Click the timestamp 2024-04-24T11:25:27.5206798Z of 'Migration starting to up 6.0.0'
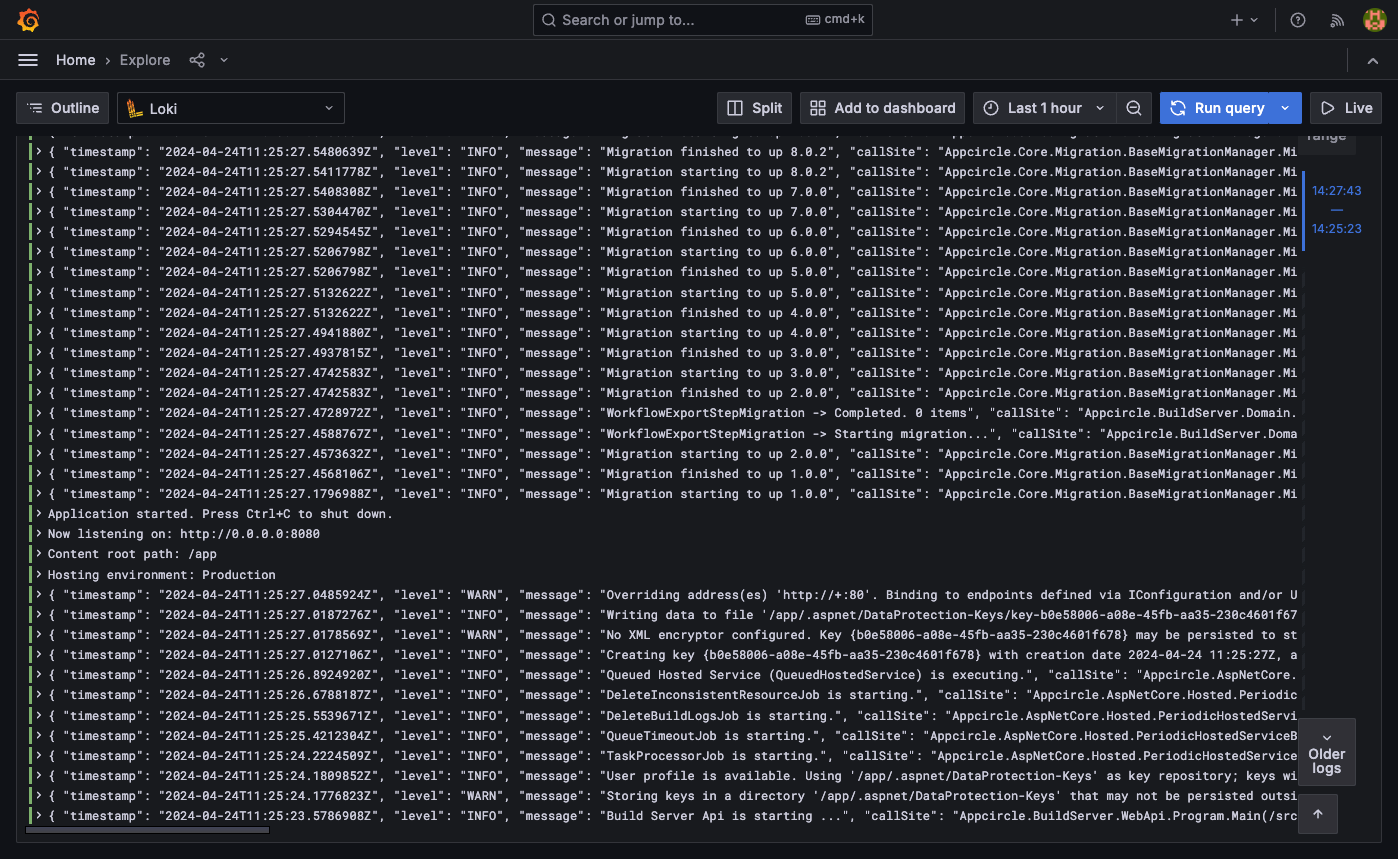Image resolution: width=1398 pixels, height=859 pixels. (270, 252)
